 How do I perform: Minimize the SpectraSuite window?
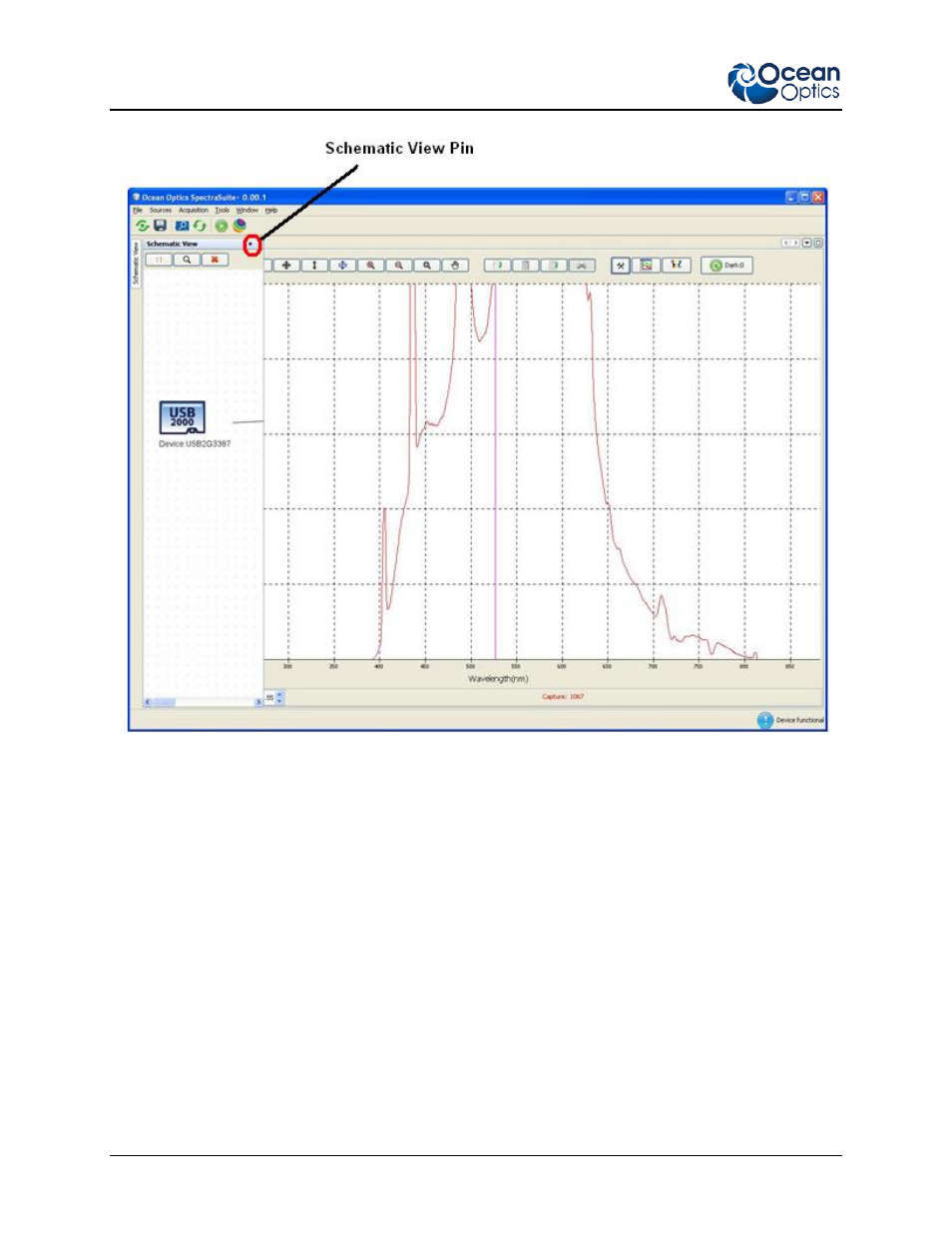(791, 197)
